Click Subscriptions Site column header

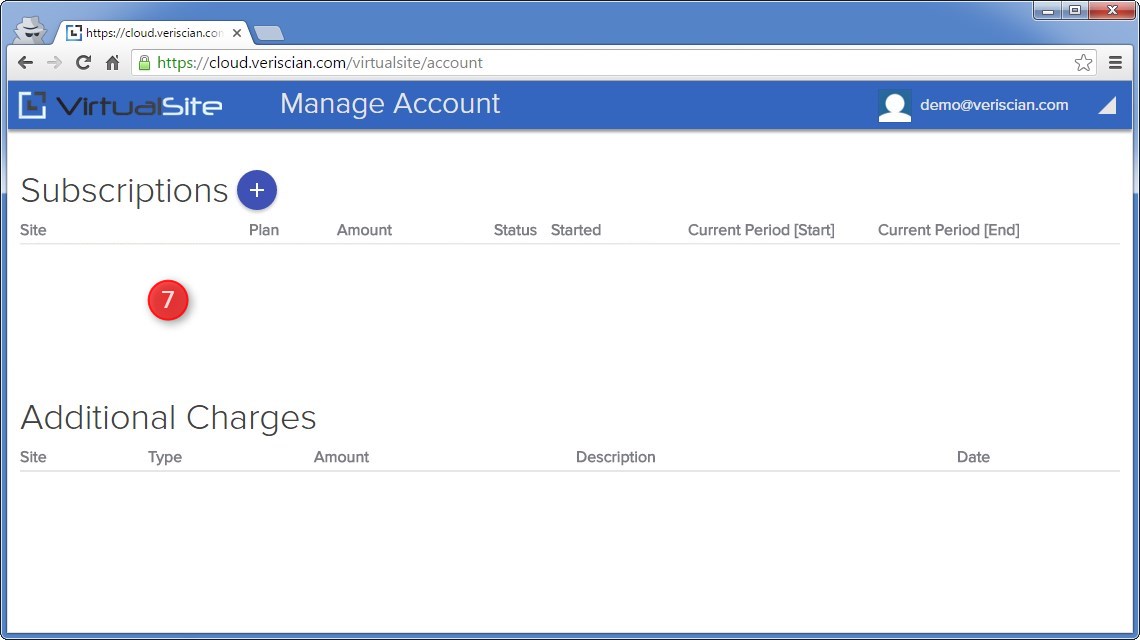[x=33, y=230]
